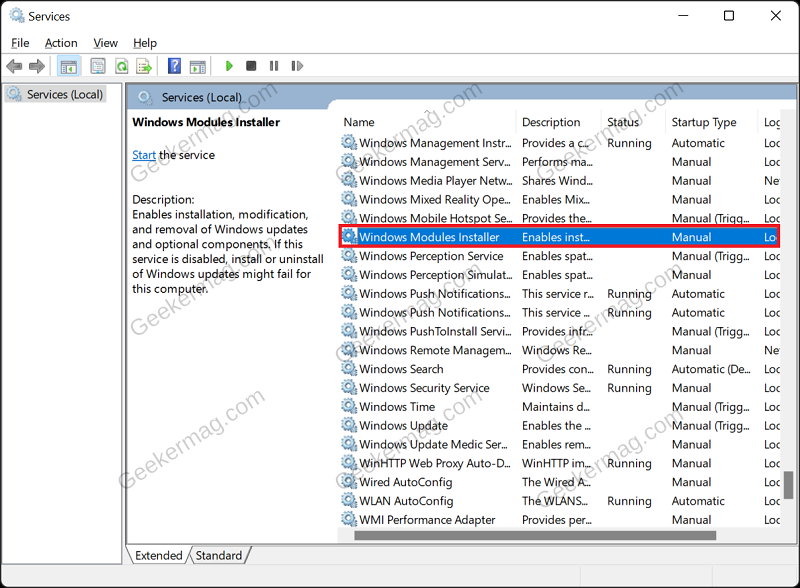Click the gear icon beside WinHTTP Web Proxy
This screenshot has height=588, width=800.
click(x=349, y=463)
